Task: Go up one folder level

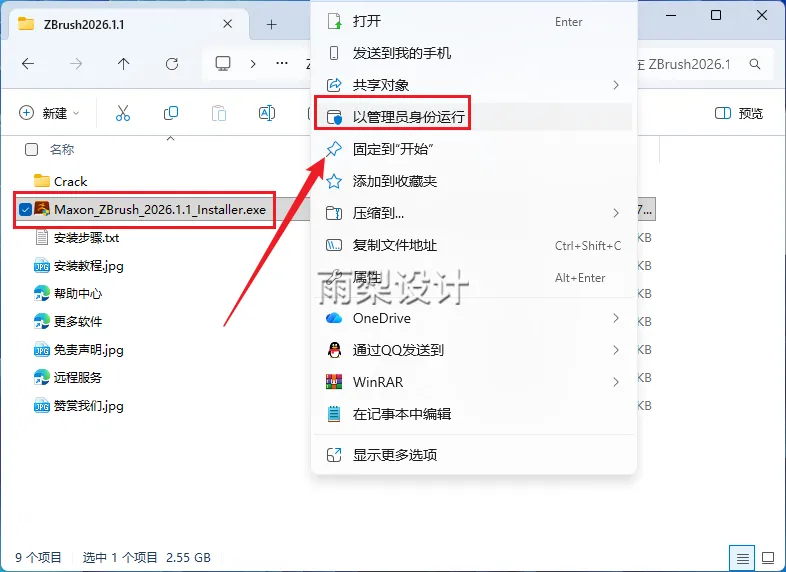Action: (x=123, y=64)
